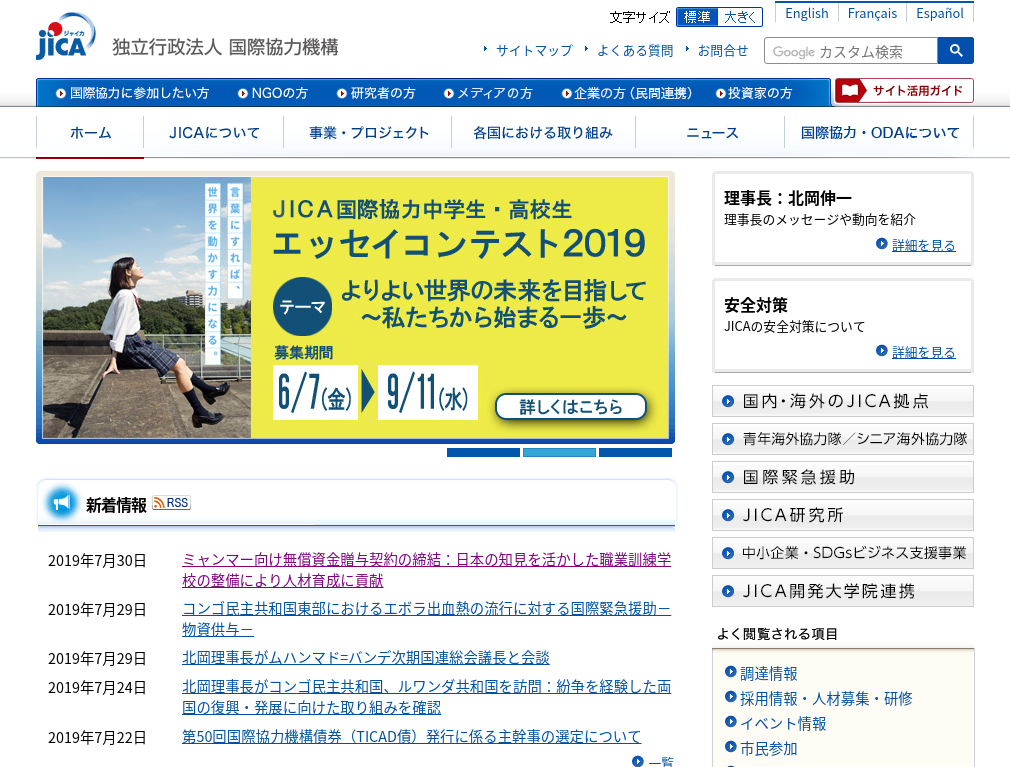
Task: Select the JICAについて tab
Action: click(x=214, y=133)
